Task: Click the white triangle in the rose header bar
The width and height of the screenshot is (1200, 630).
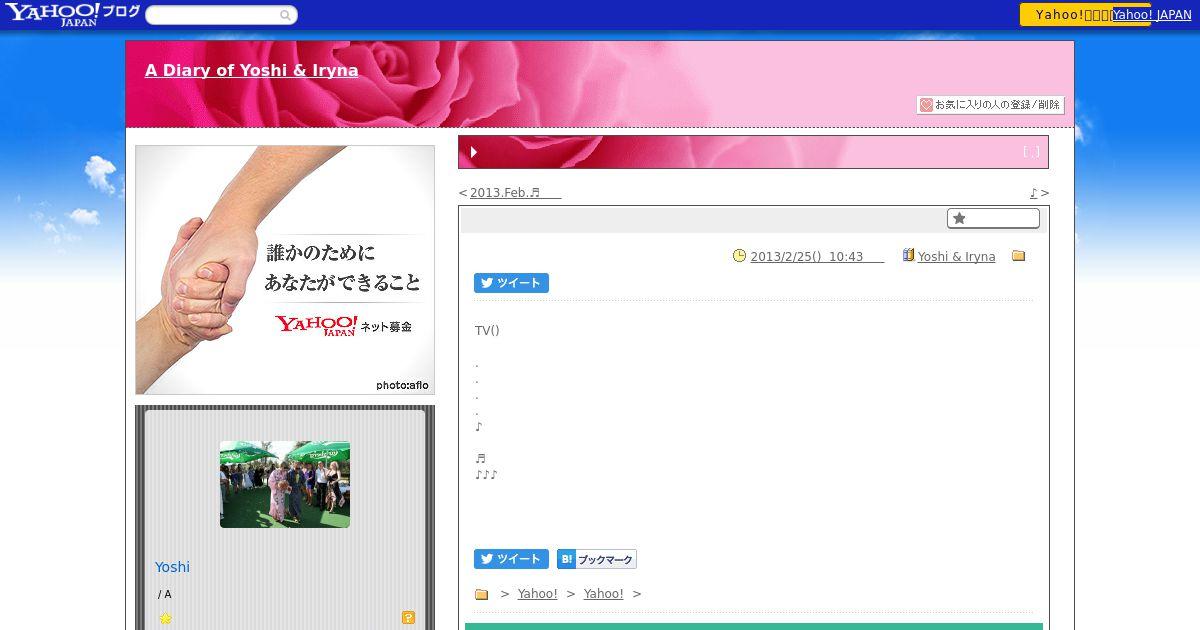Action: tap(474, 152)
